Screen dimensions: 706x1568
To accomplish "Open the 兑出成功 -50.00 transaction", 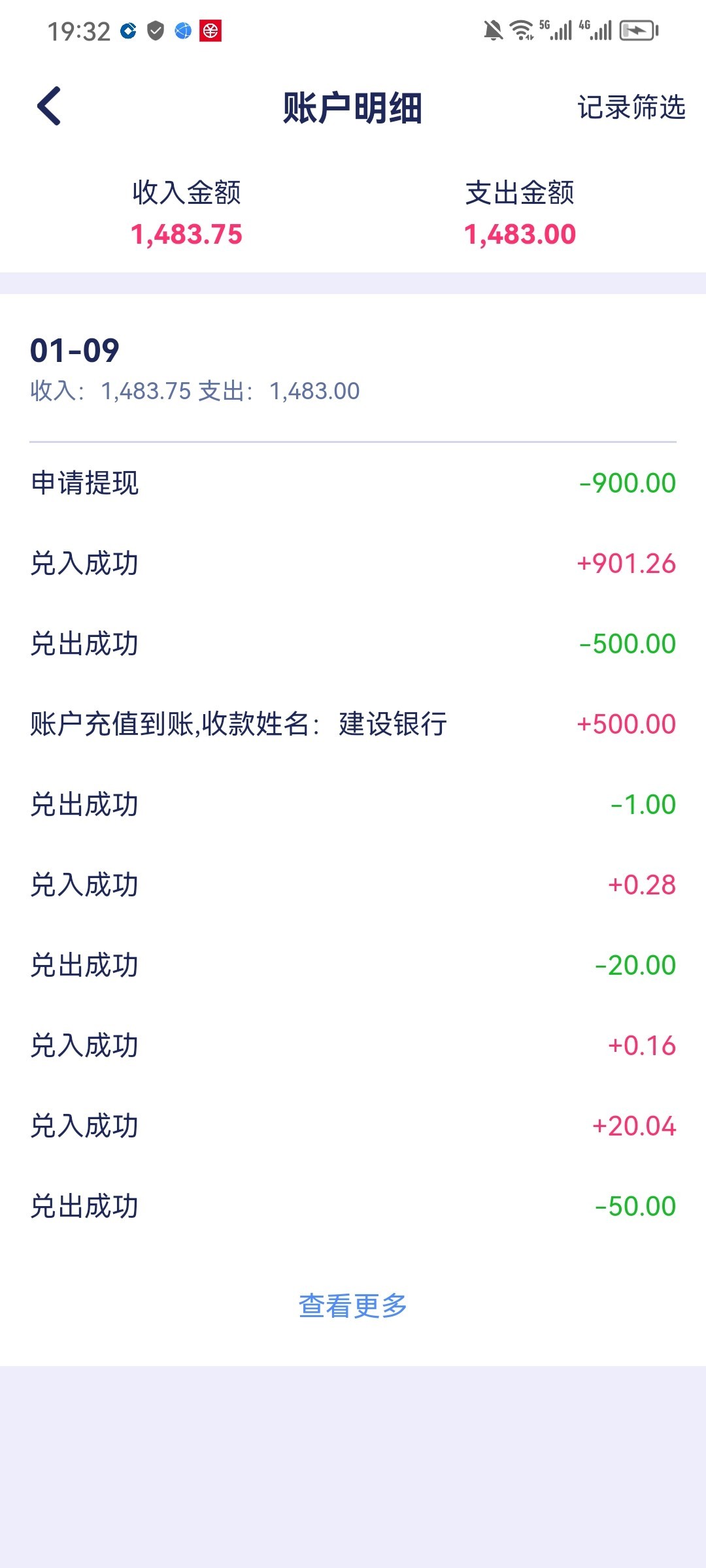I will tap(353, 1207).
